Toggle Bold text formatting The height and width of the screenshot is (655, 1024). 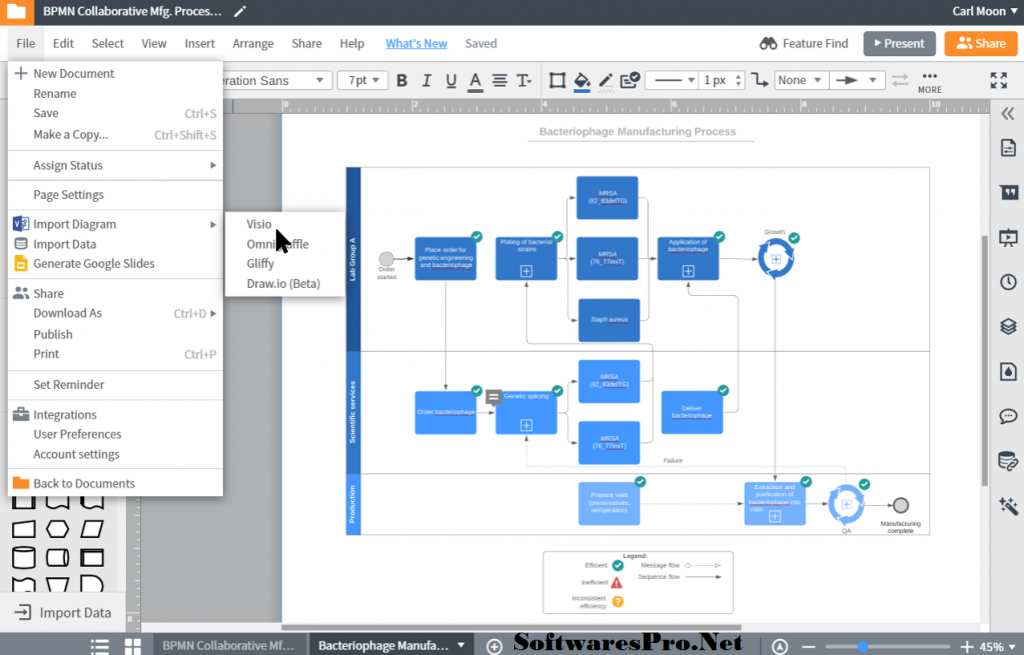tap(401, 81)
